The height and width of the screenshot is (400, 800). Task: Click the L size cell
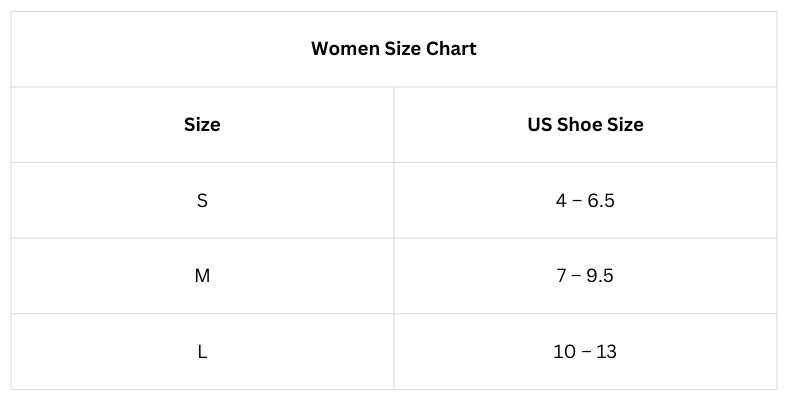pyautogui.click(x=202, y=352)
